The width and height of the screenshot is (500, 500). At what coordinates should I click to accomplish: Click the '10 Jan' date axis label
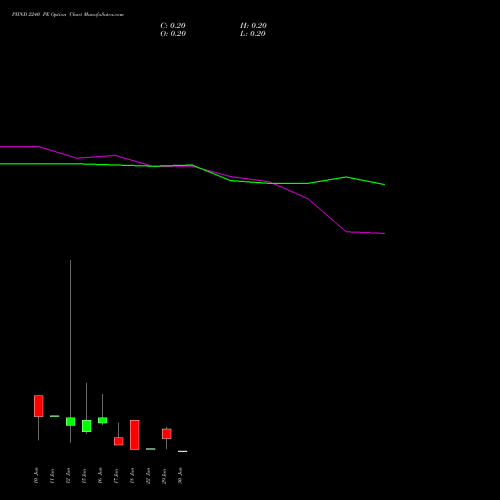coord(36,476)
